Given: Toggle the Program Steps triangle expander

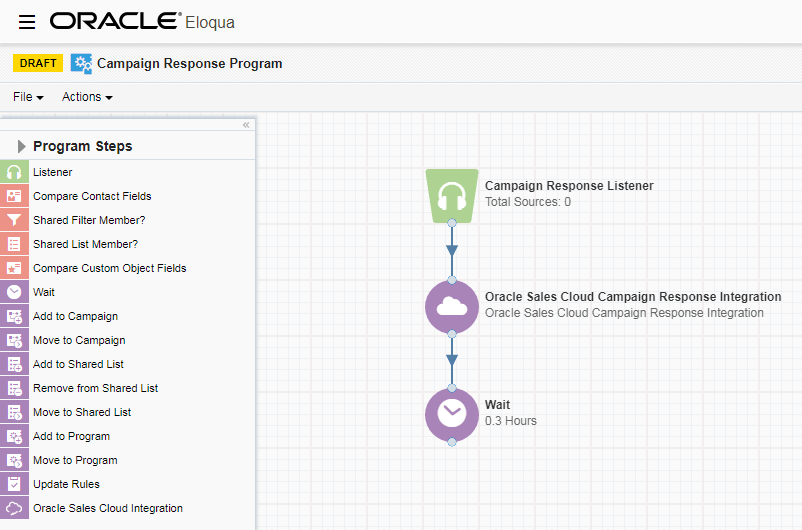Looking at the screenshot, I should pos(21,146).
